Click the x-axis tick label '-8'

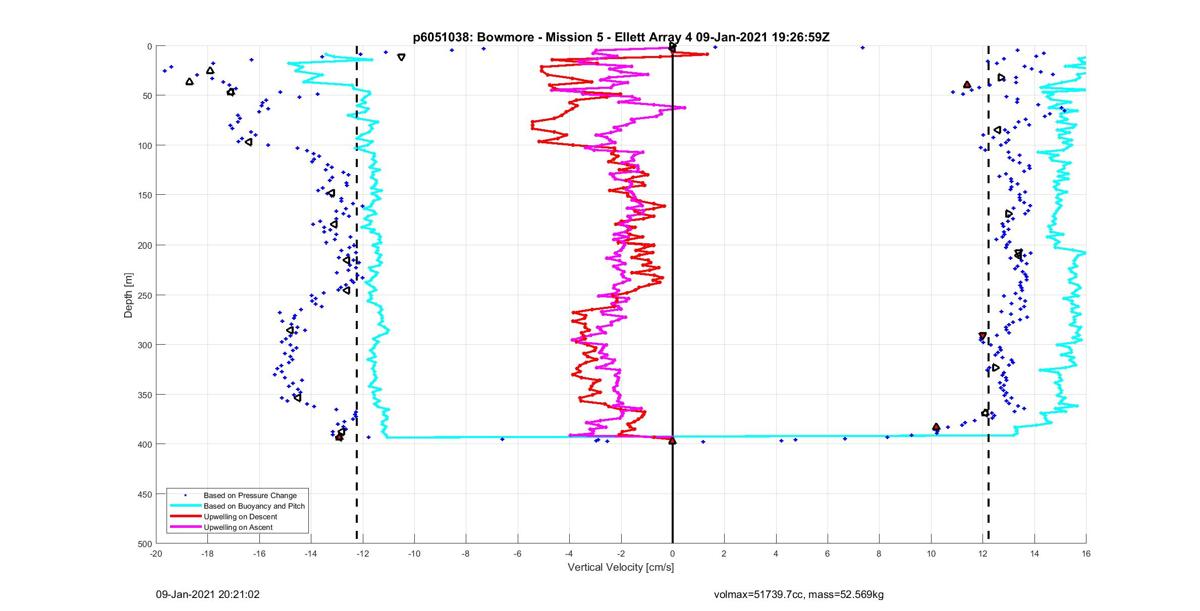[466, 553]
